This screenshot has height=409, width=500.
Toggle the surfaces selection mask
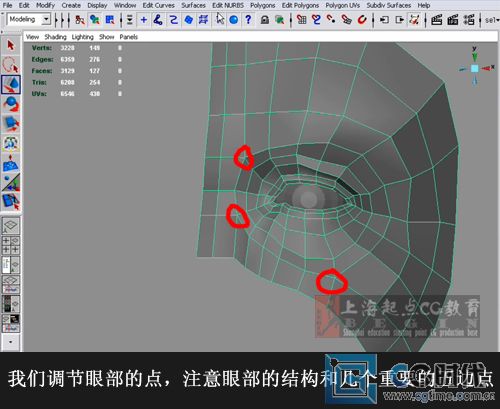coord(188,20)
